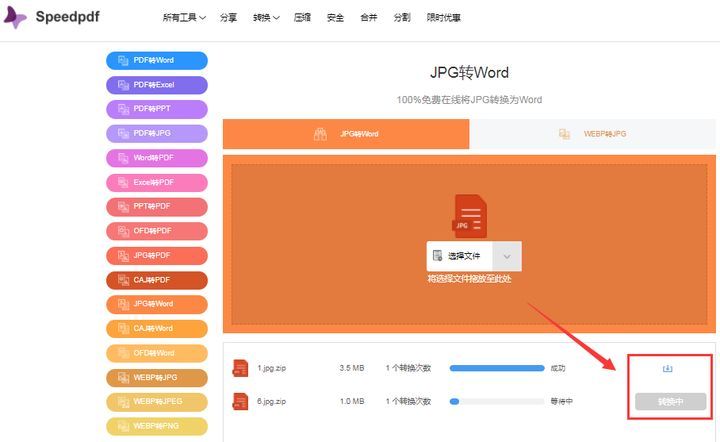Click the CAJ转PDF sidebar icon
This screenshot has height=442, width=720.
[x=123, y=280]
